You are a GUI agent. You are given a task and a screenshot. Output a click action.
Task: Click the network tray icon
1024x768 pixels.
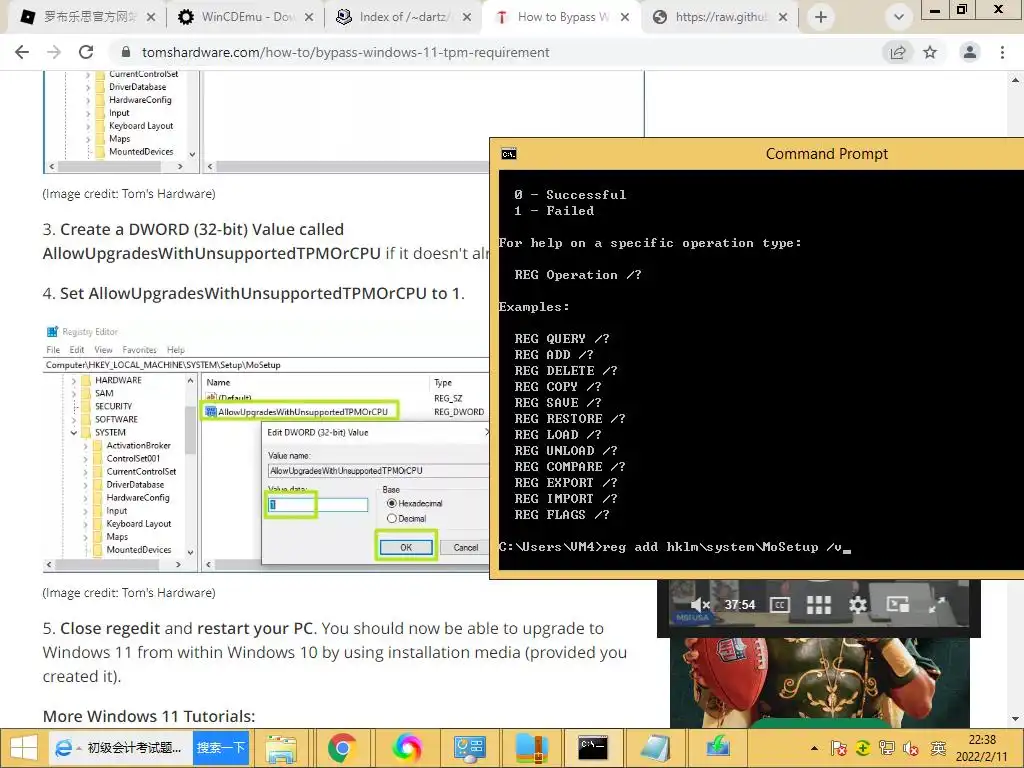point(887,749)
